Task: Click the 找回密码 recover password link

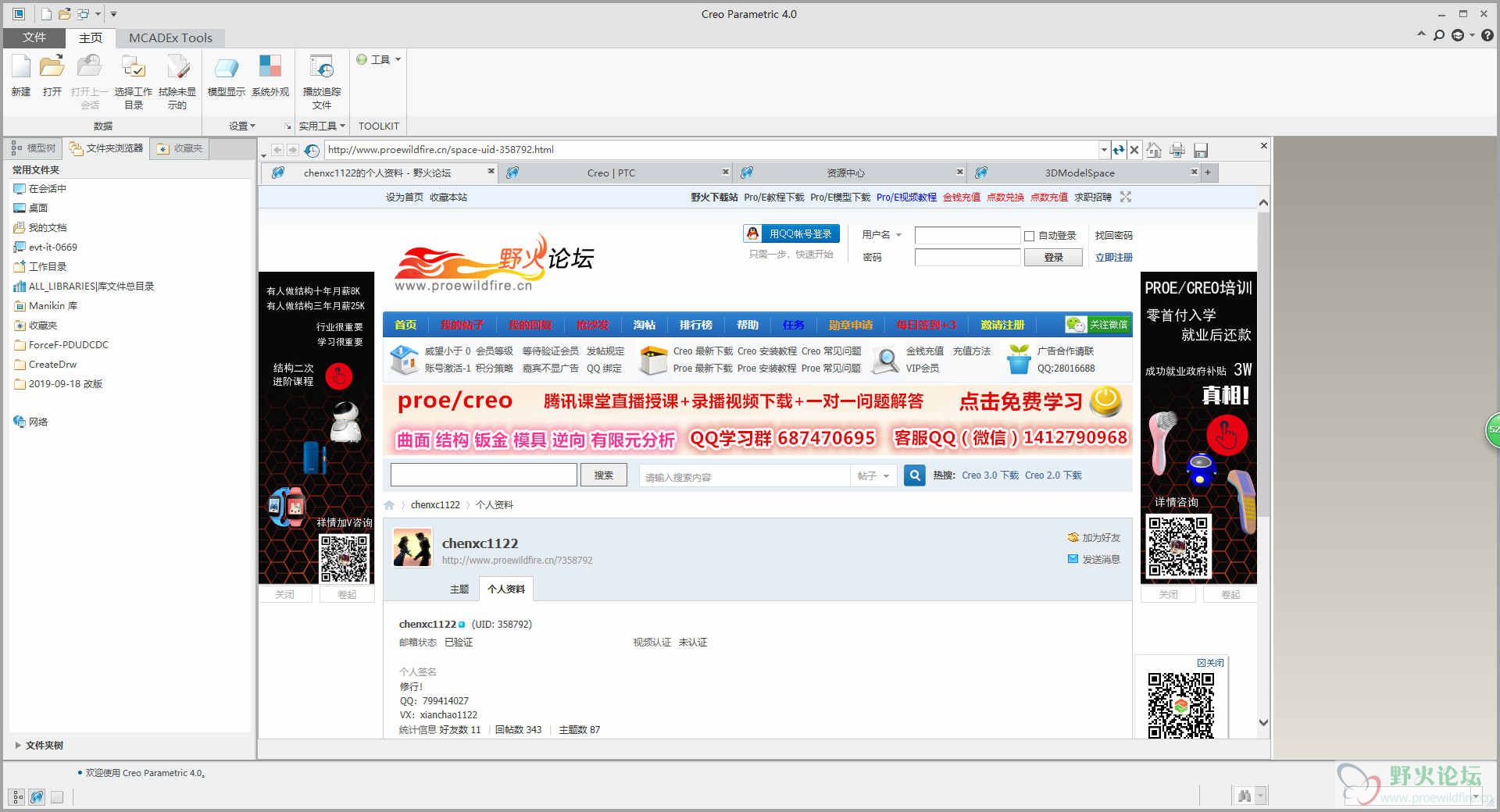Action: [x=1113, y=236]
